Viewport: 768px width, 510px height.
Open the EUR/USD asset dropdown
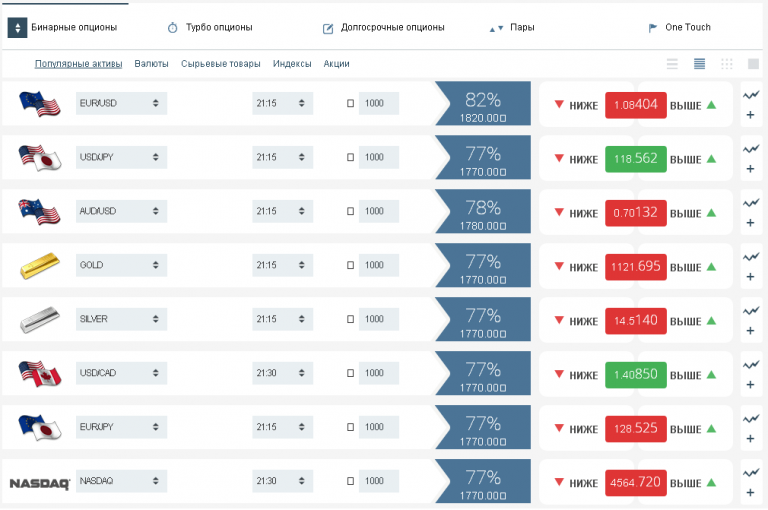(121, 103)
